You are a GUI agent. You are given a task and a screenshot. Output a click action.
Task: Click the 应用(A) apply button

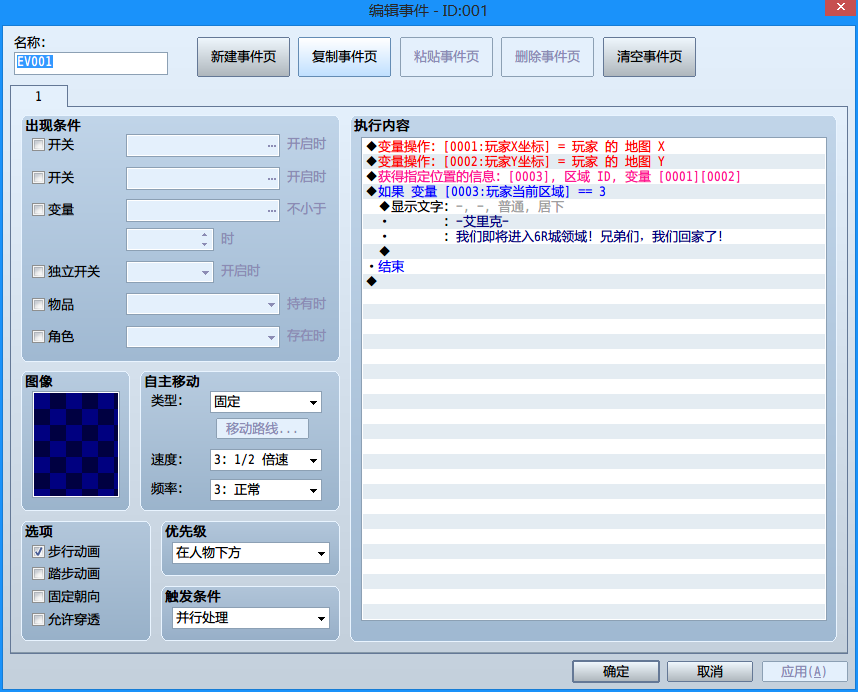pos(804,671)
